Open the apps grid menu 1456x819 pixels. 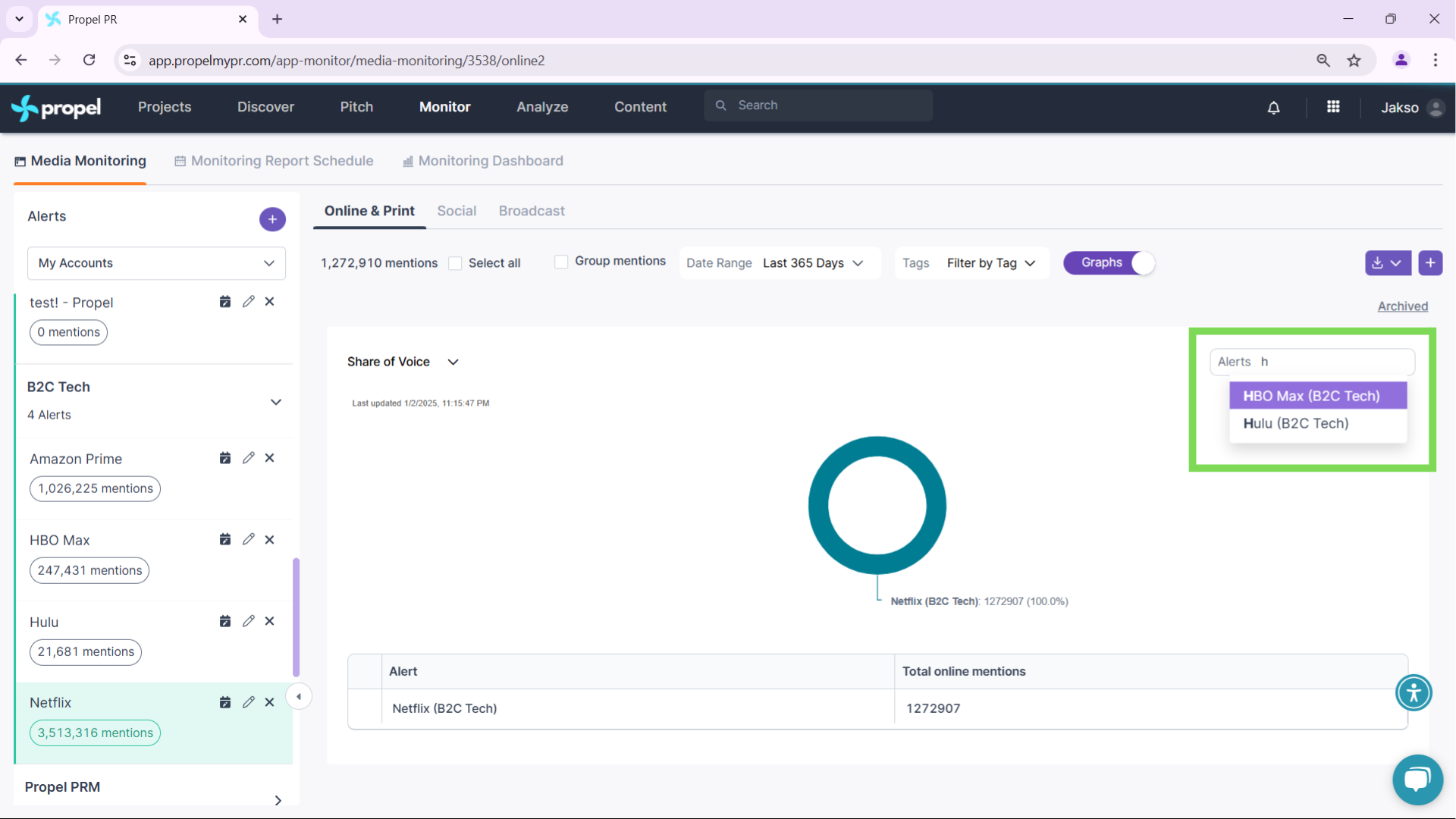click(x=1333, y=107)
